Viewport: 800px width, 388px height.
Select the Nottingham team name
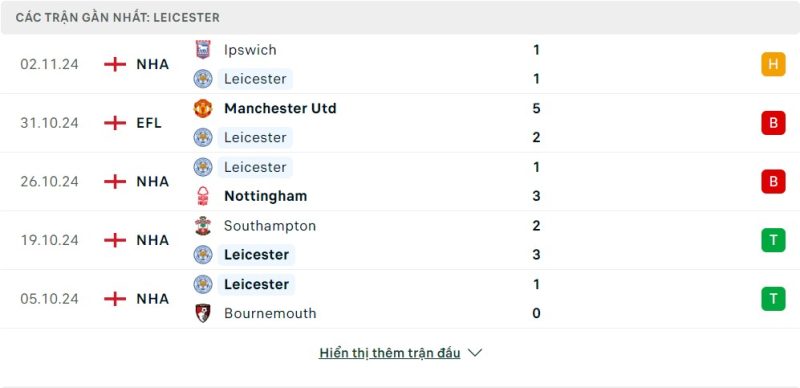tap(266, 196)
